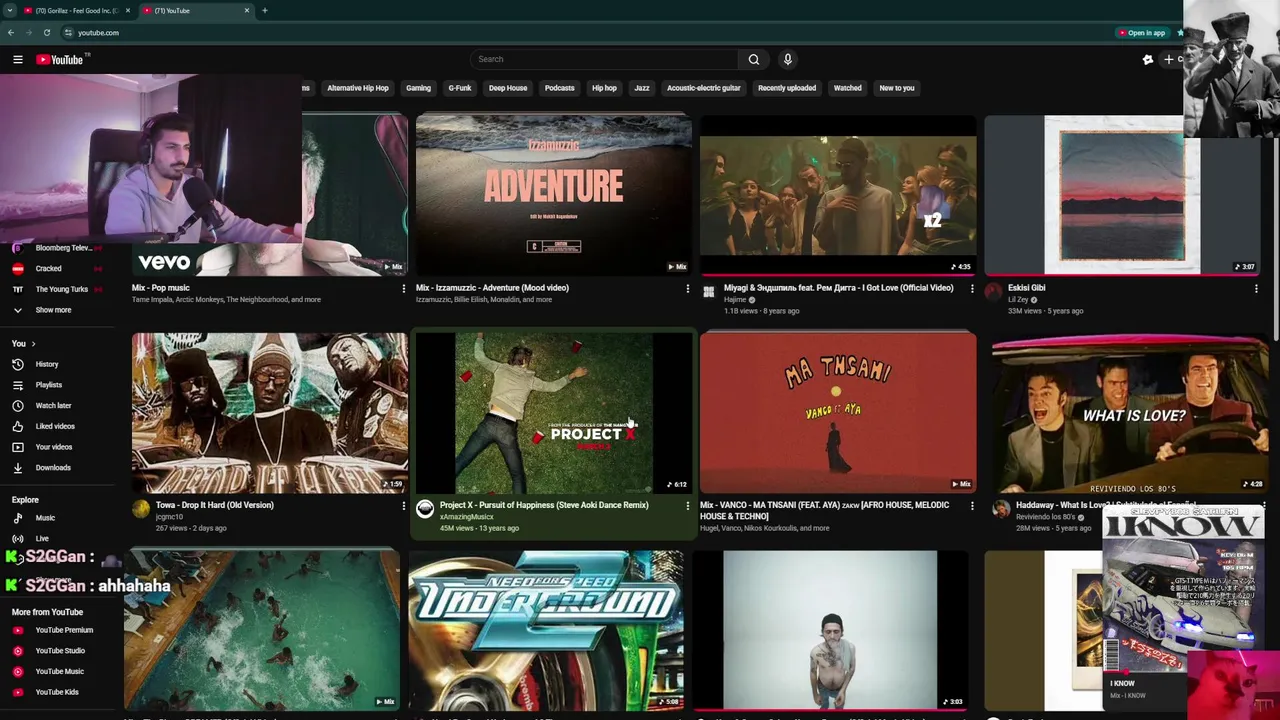Viewport: 1280px width, 720px height.
Task: Select the Watched filter chip
Action: pyautogui.click(x=848, y=88)
